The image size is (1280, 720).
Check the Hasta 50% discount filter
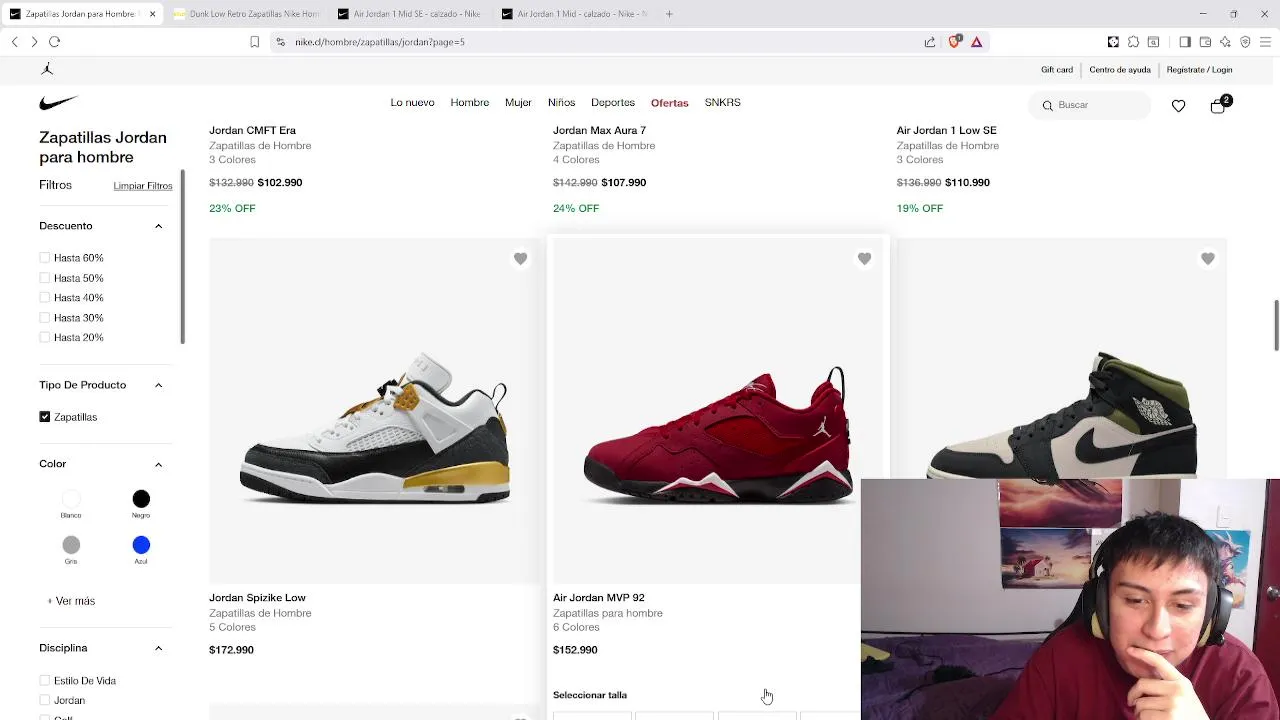pos(45,278)
